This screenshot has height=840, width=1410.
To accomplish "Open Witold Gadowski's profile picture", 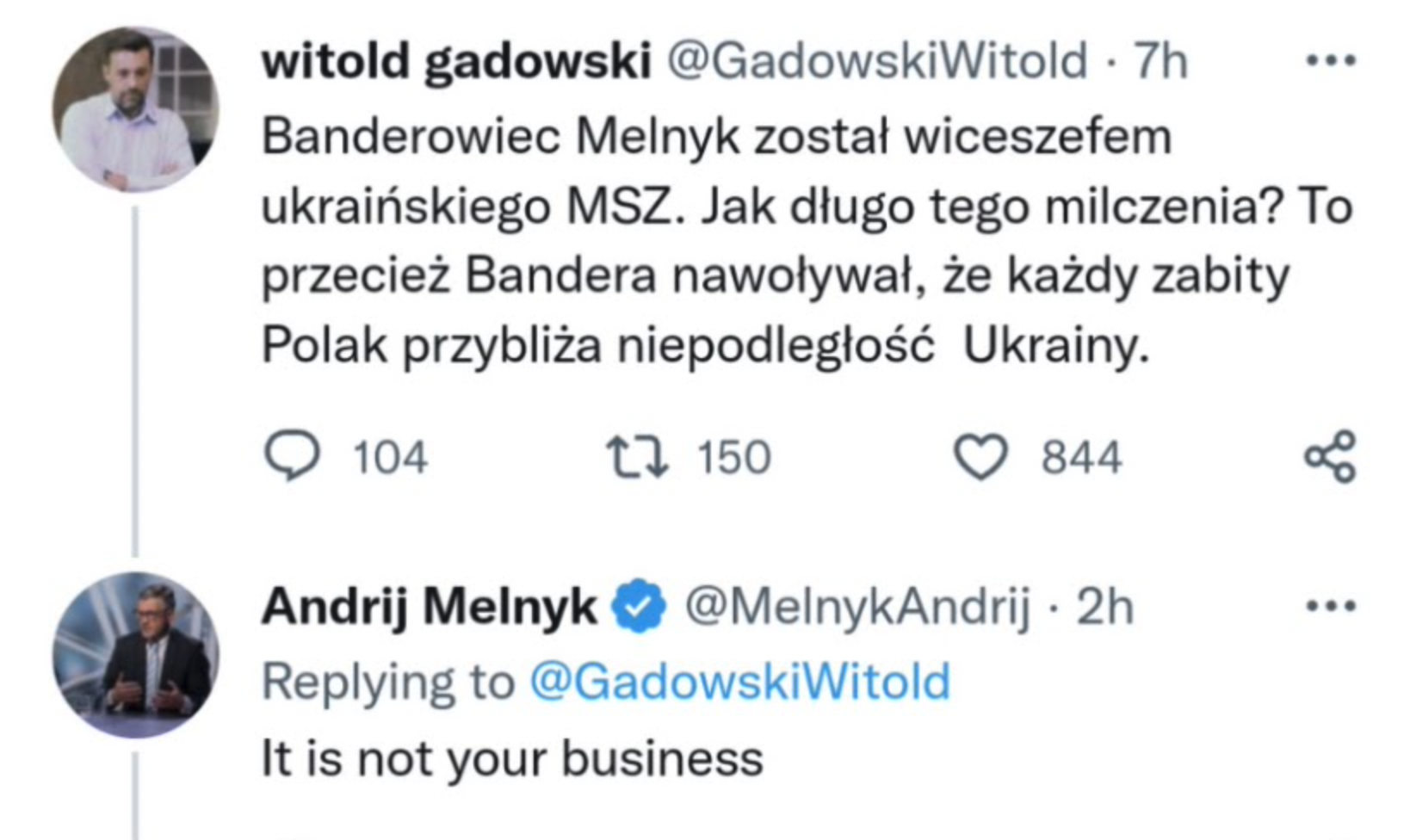I will pyautogui.click(x=135, y=109).
